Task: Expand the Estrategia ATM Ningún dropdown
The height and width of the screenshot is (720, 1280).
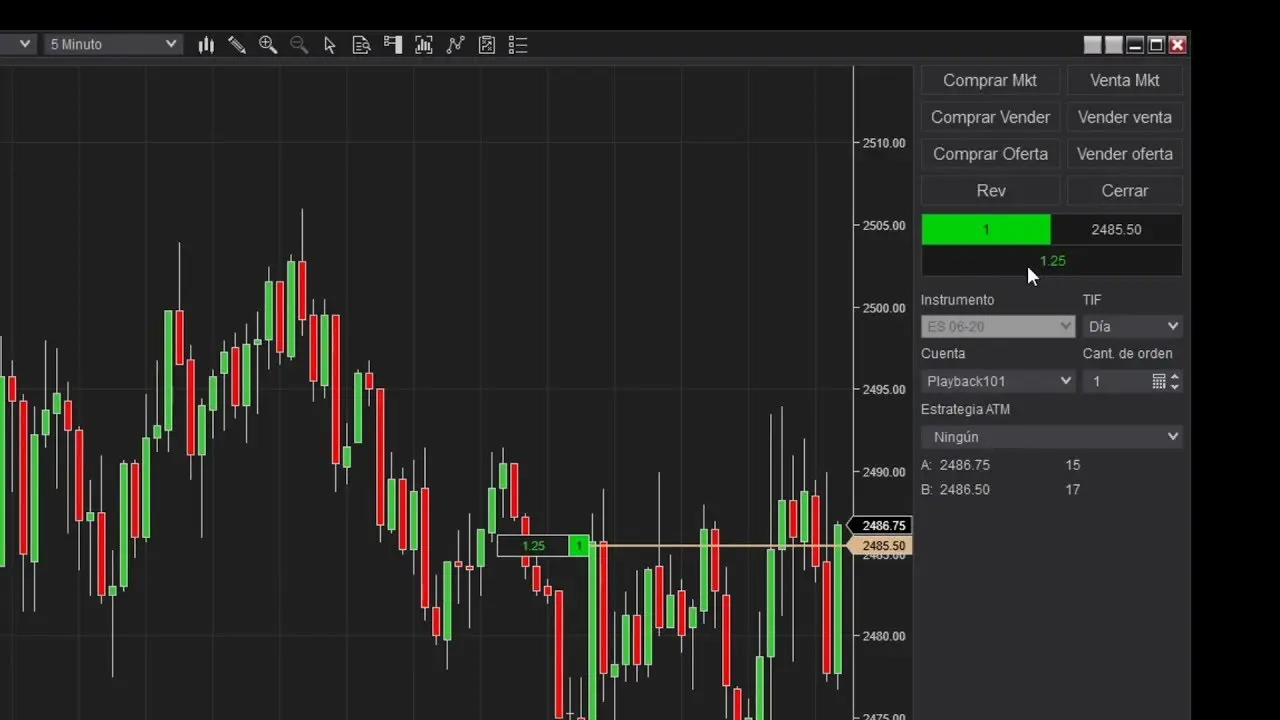Action: (1052, 437)
